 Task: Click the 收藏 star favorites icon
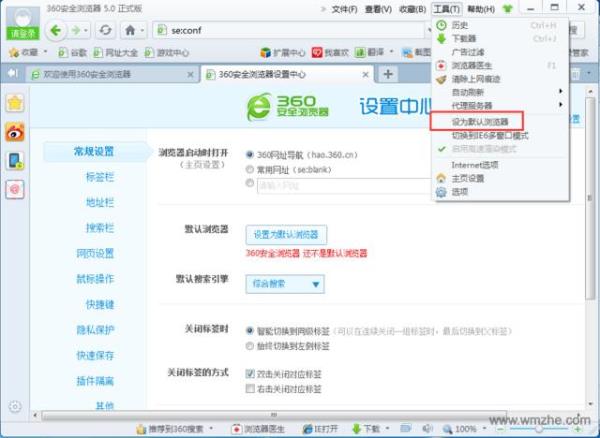[14, 52]
